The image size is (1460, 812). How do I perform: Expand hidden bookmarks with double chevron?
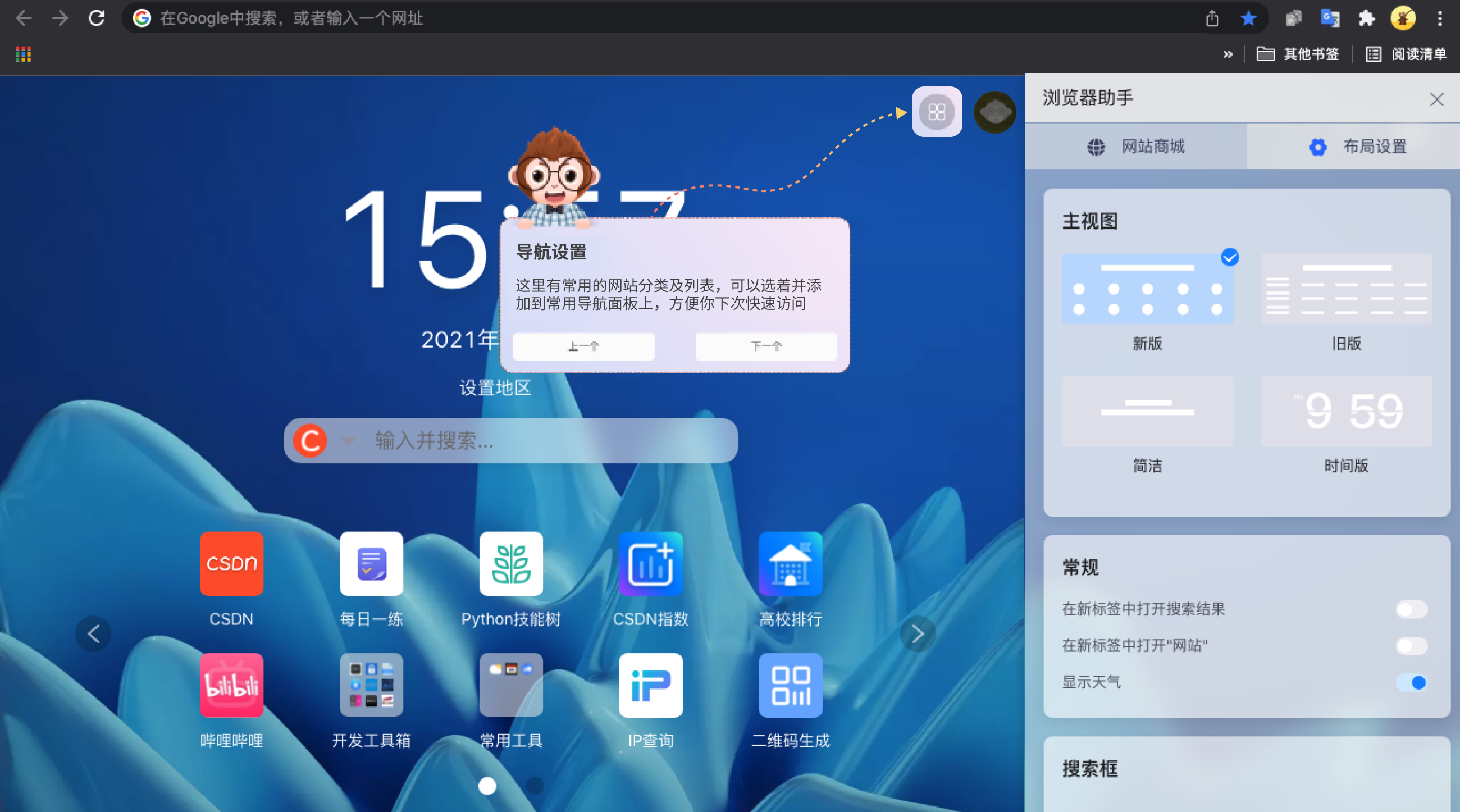pyautogui.click(x=1228, y=54)
